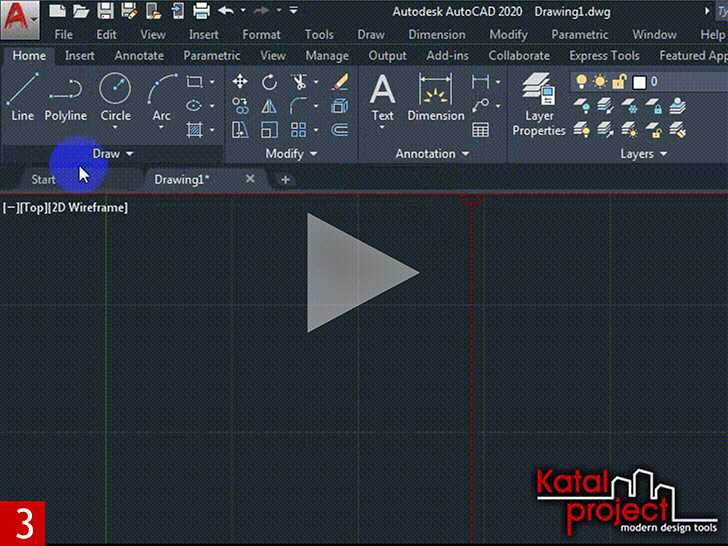Play the video with large play button

click(362, 273)
